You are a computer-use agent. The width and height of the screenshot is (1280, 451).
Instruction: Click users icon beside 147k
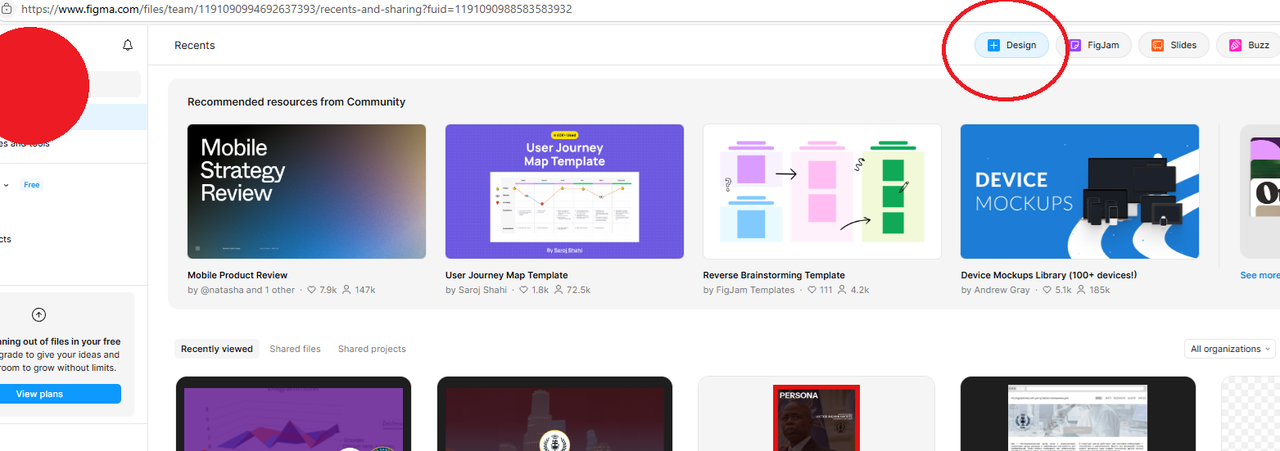tap(347, 290)
